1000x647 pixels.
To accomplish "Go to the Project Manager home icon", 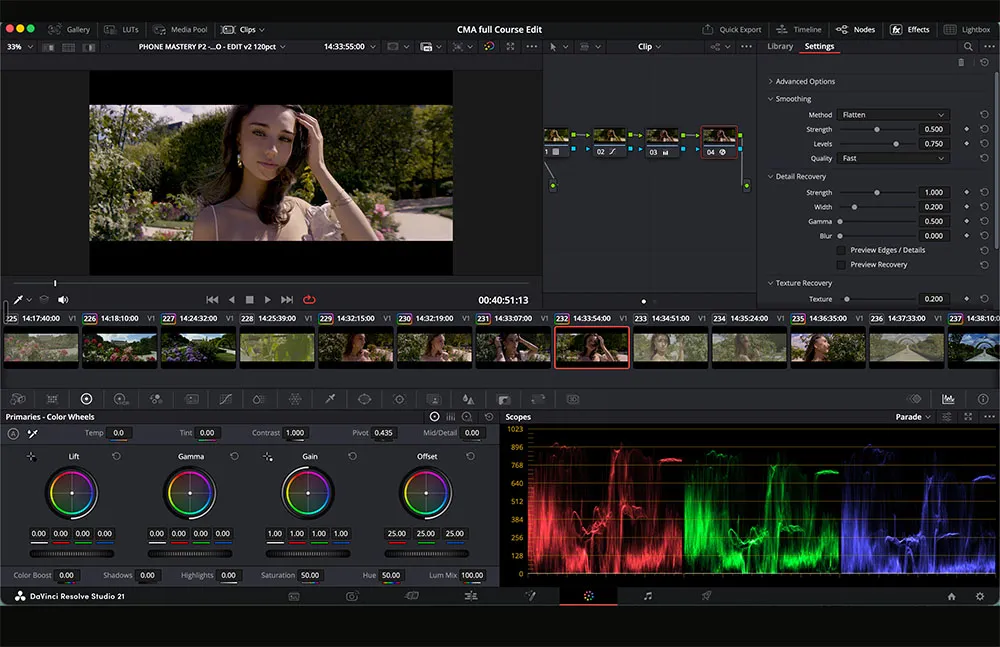I will (952, 597).
